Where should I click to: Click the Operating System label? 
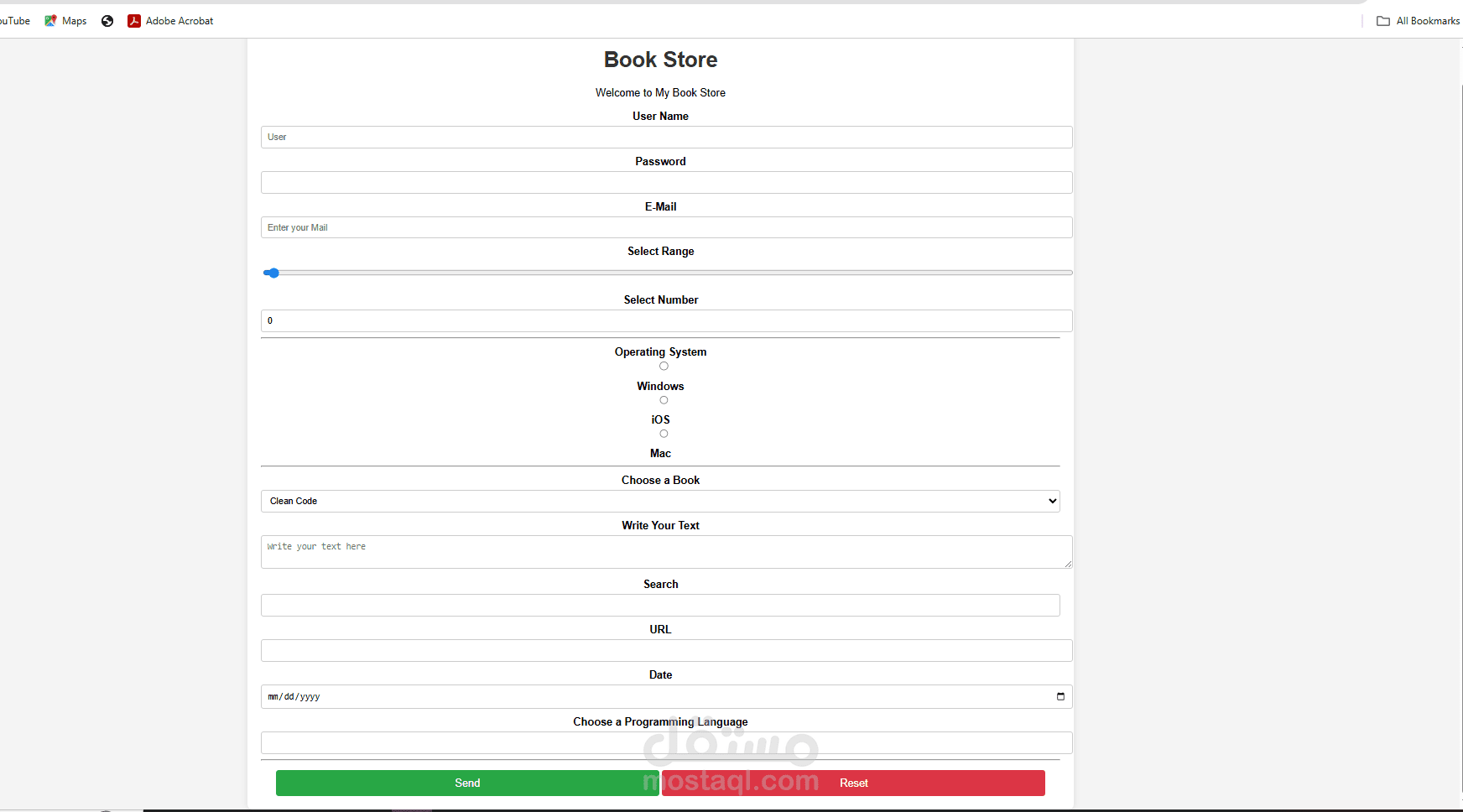660,351
